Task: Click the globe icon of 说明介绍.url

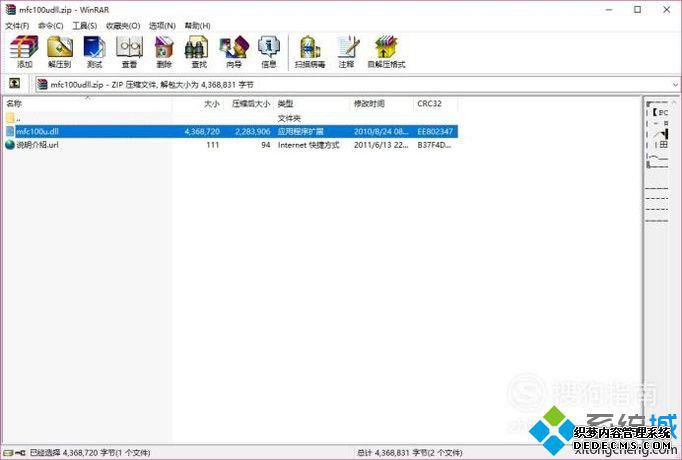Action: point(10,145)
